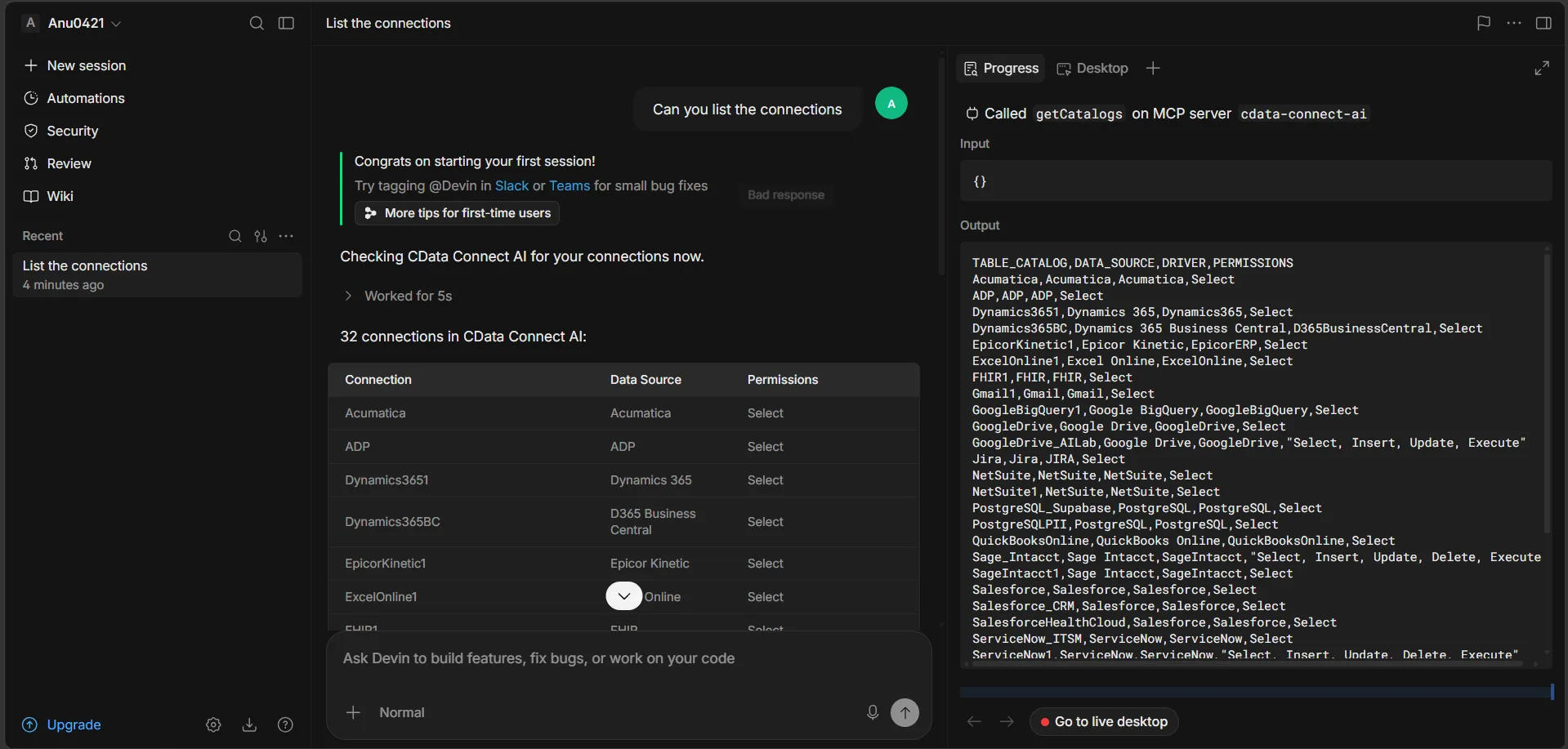Open the help question mark icon
This screenshot has height=749, width=1568.
[285, 724]
